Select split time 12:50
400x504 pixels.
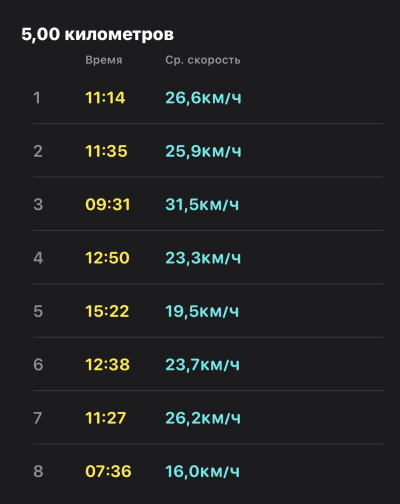(107, 258)
